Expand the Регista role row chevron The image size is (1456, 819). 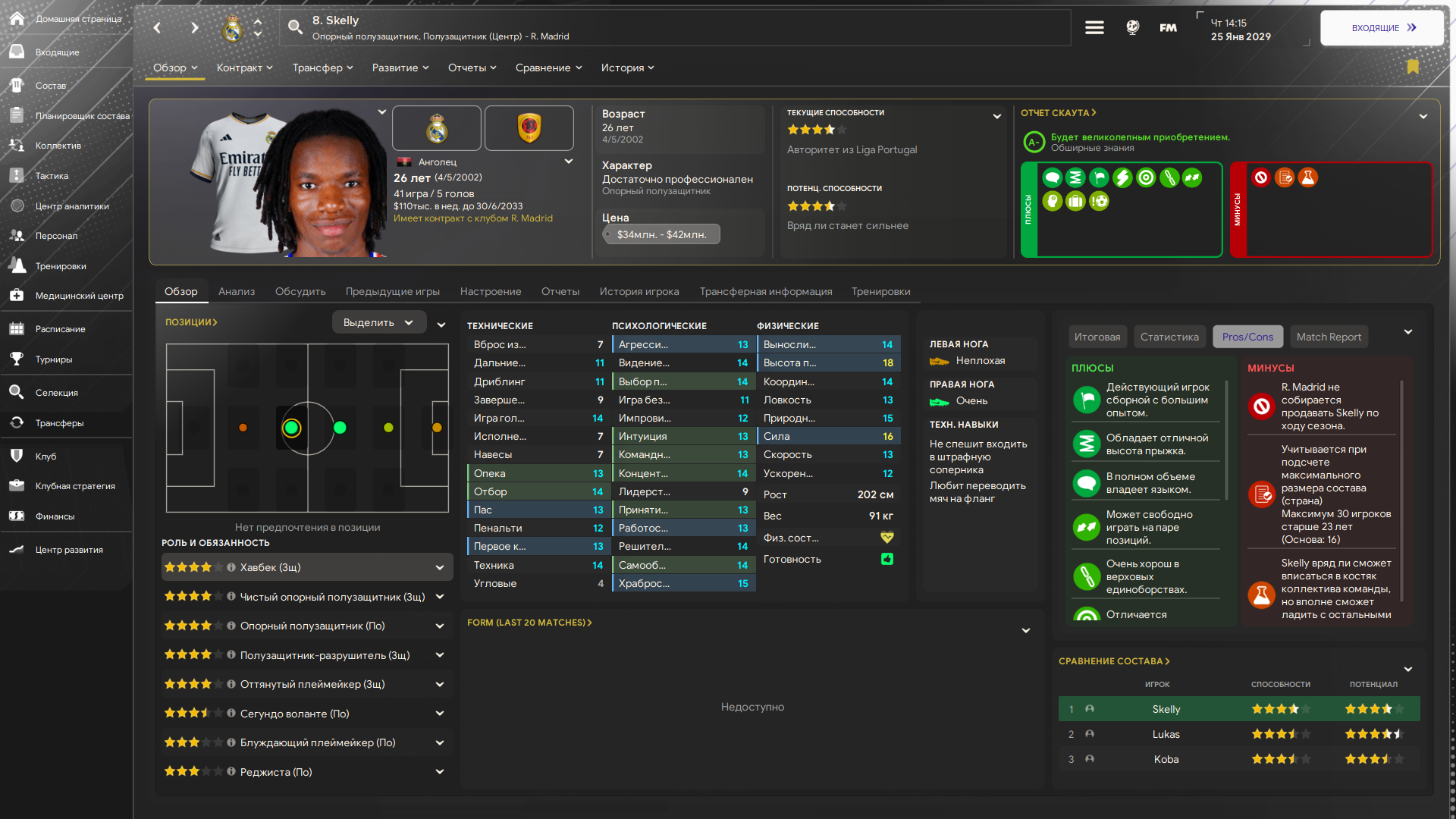tap(440, 772)
